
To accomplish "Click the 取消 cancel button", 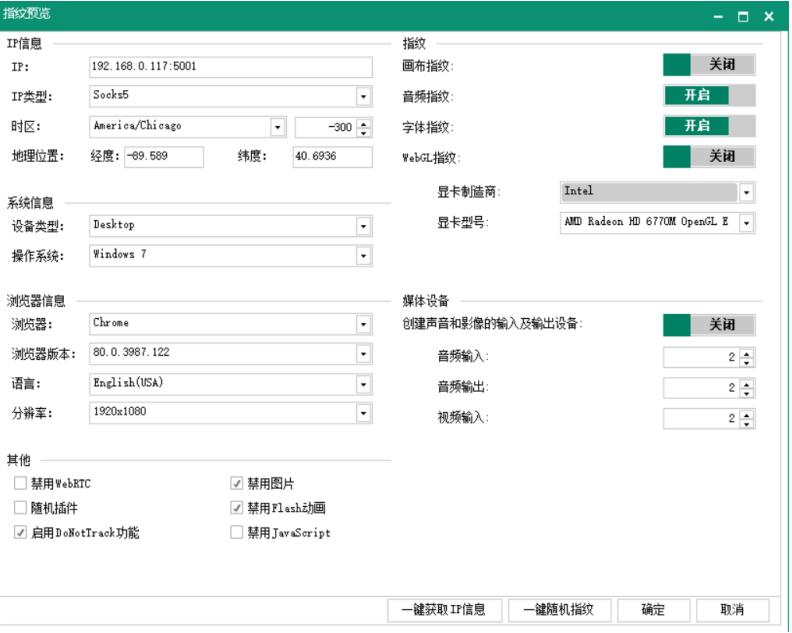I will (732, 610).
